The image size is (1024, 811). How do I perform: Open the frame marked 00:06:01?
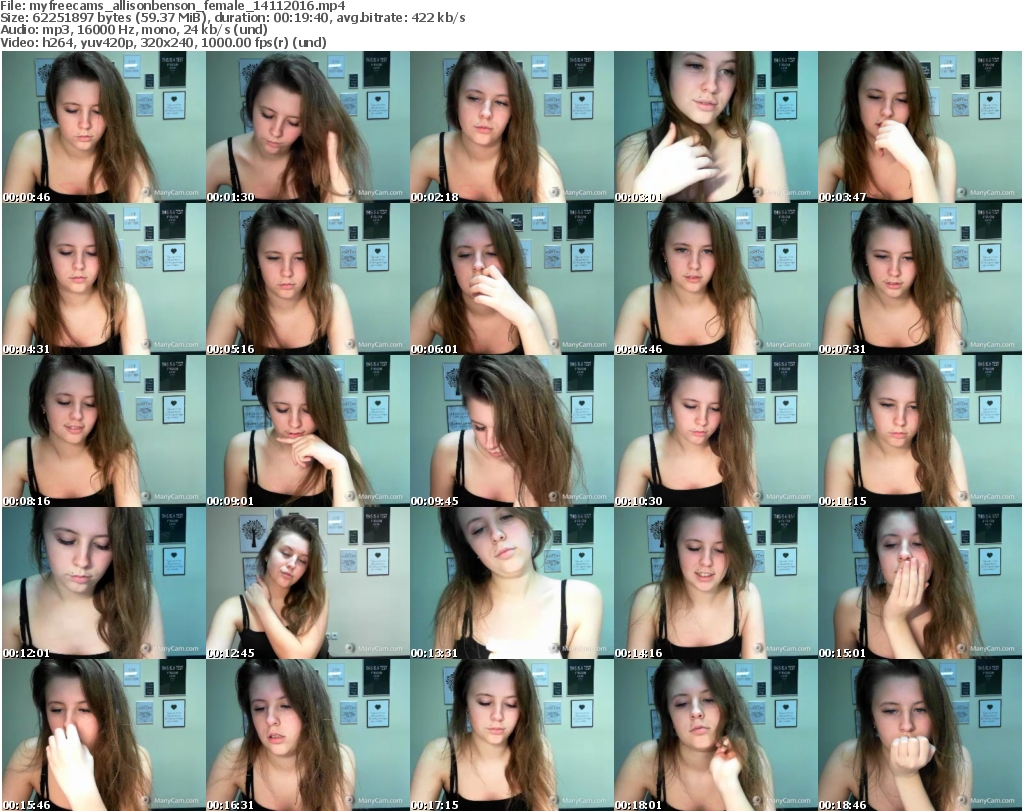(x=511, y=279)
